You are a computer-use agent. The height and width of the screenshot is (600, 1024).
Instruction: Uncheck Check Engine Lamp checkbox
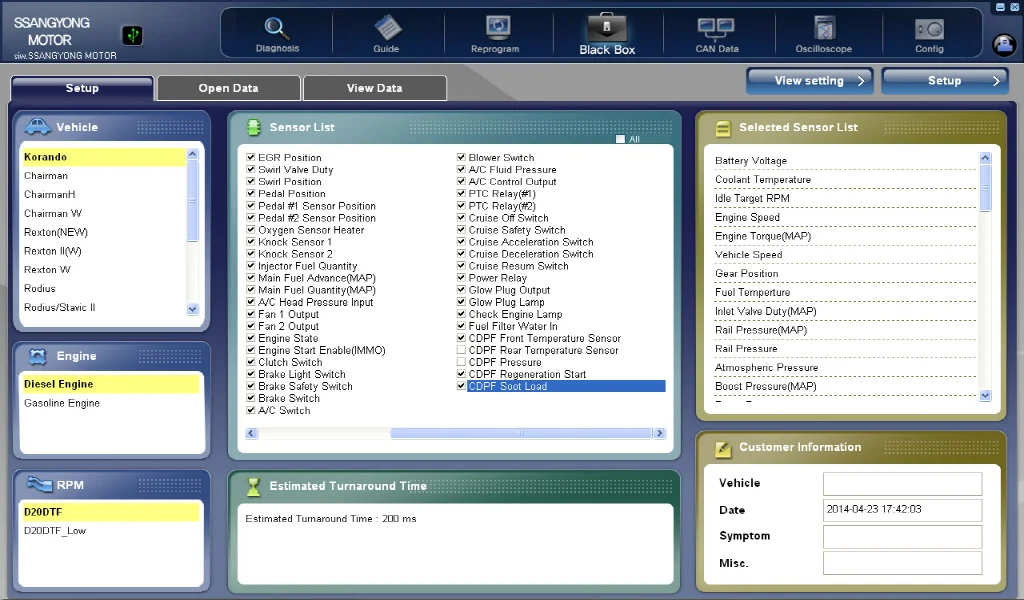(461, 314)
